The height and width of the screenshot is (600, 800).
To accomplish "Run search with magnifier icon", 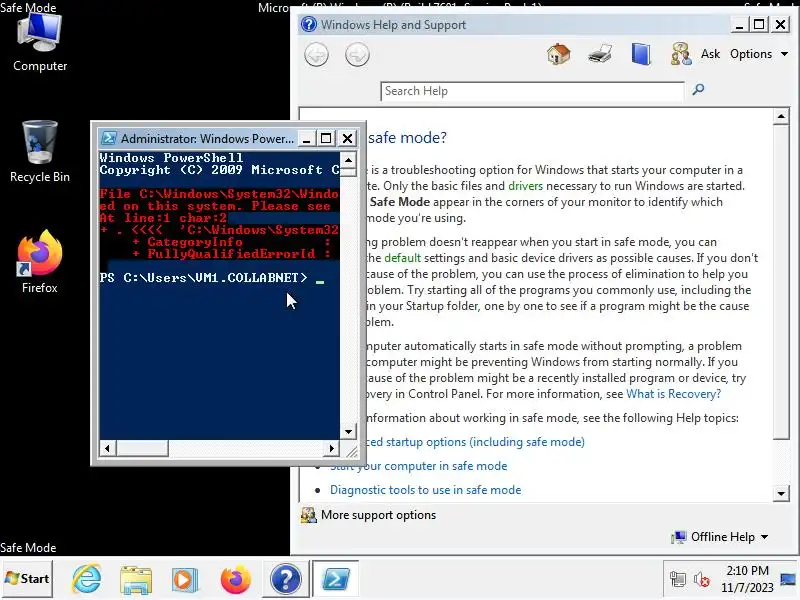I will tap(698, 90).
